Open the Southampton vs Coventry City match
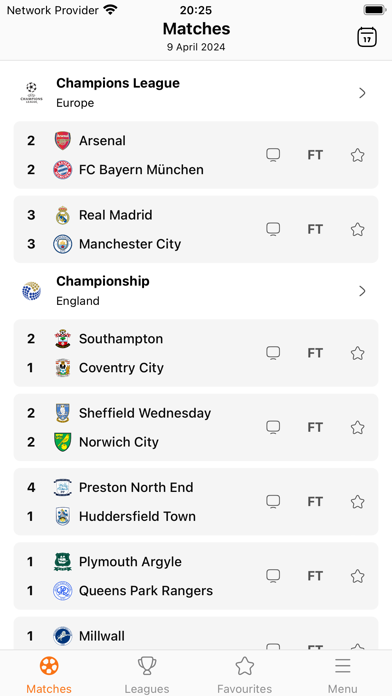This screenshot has width=392, height=696. 196,353
